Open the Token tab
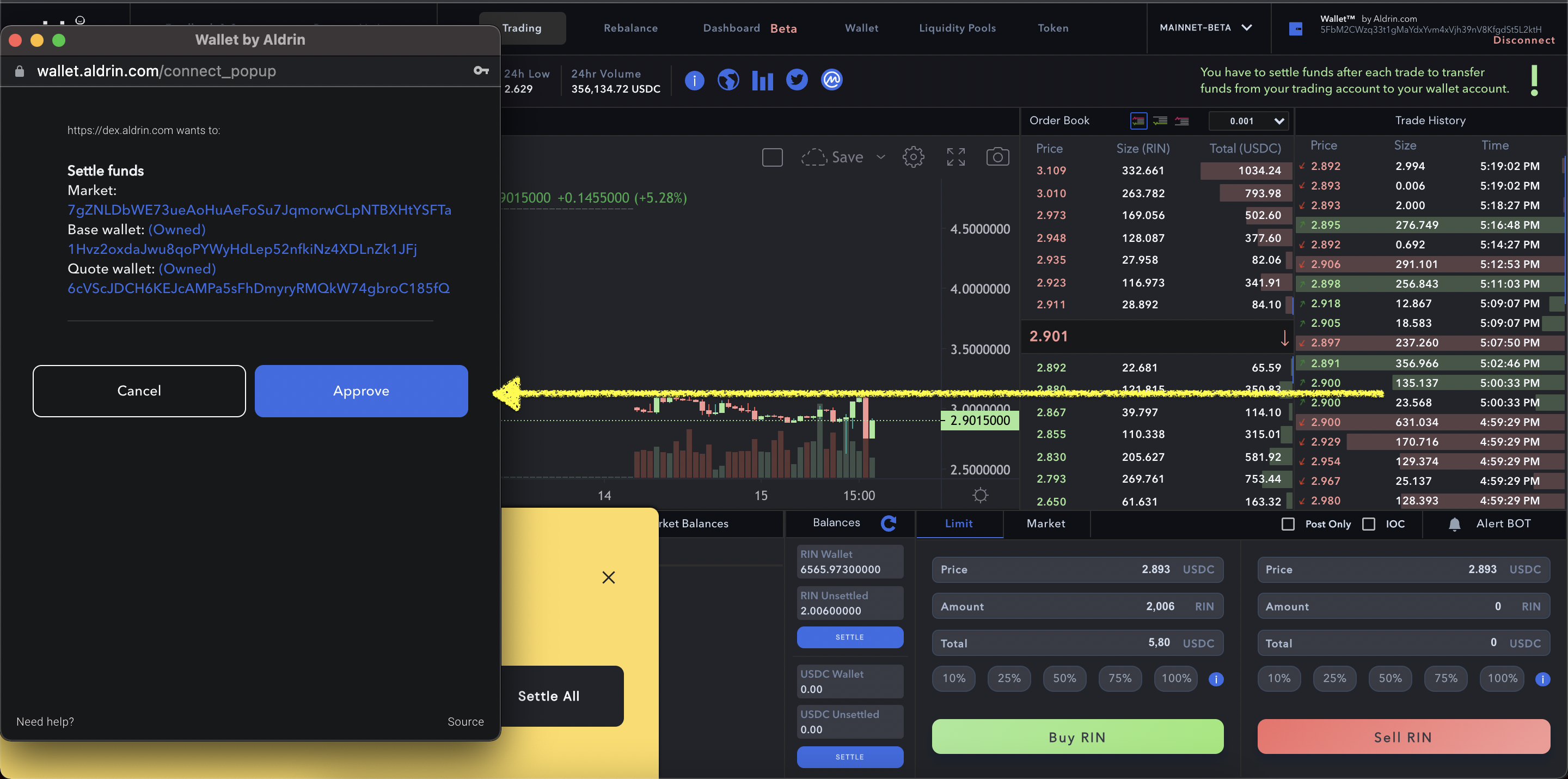This screenshot has width=1568, height=779. pos(1052,28)
